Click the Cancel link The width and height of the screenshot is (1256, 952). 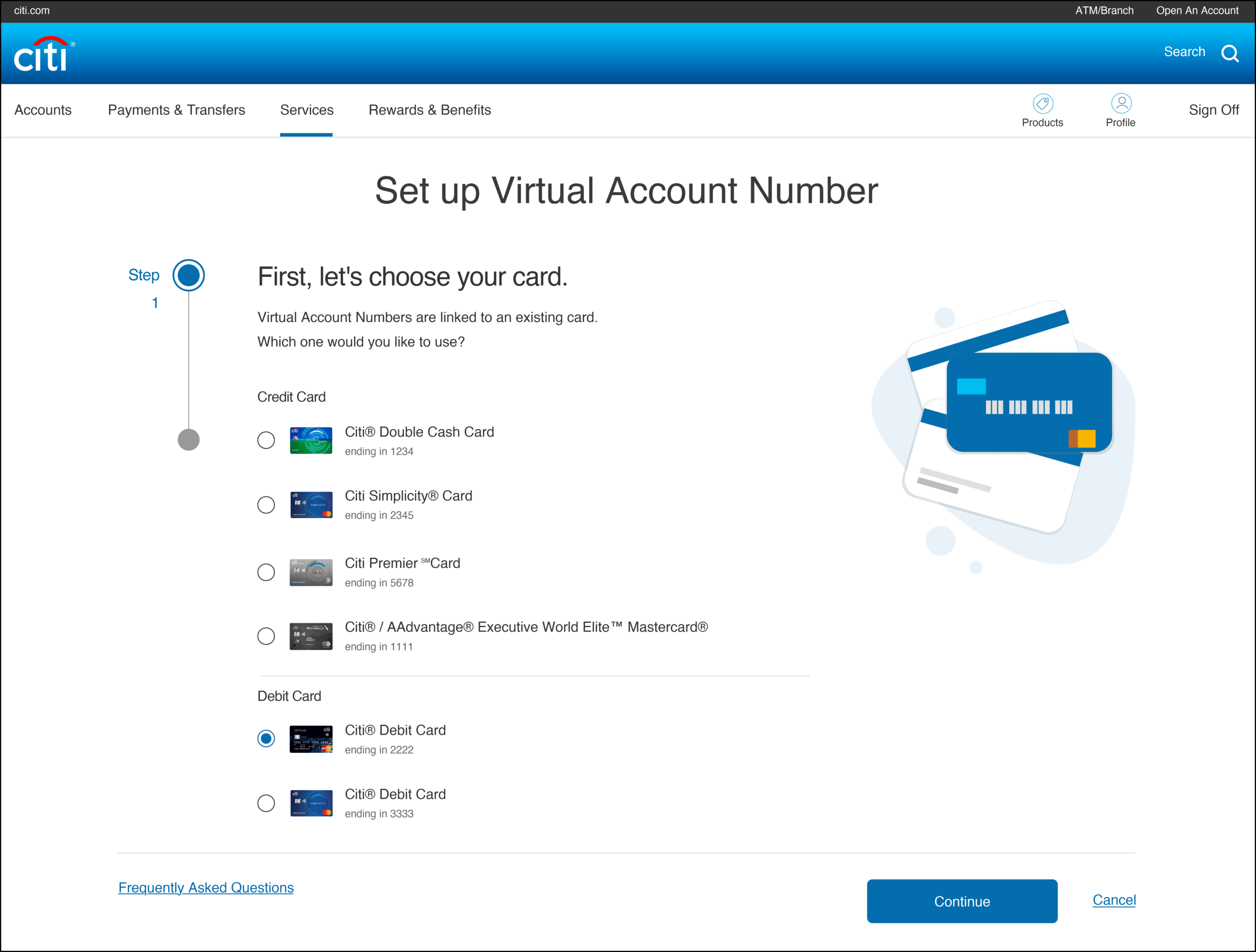[1114, 900]
